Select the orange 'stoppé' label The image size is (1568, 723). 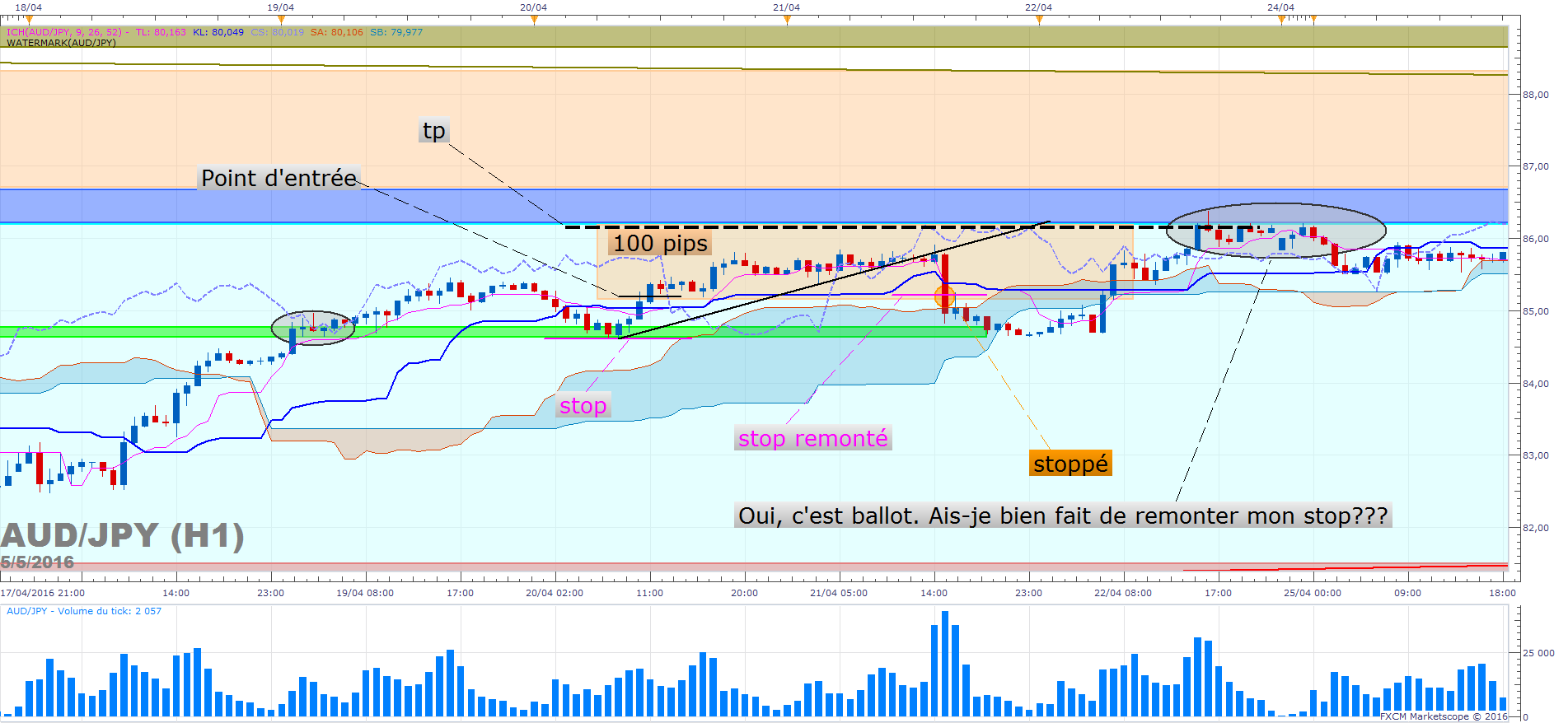click(1070, 464)
